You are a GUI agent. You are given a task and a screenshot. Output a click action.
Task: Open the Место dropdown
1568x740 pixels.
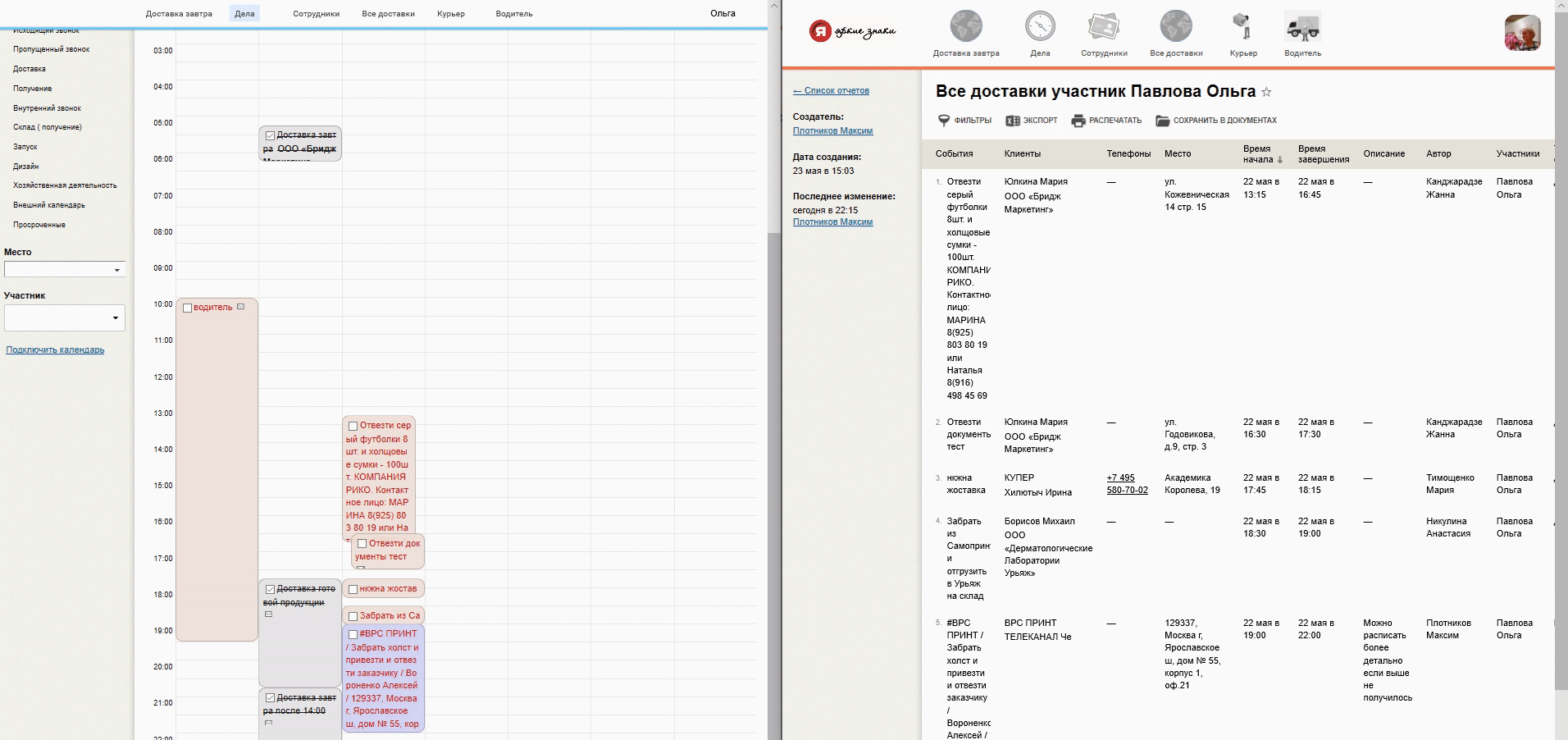click(65, 270)
